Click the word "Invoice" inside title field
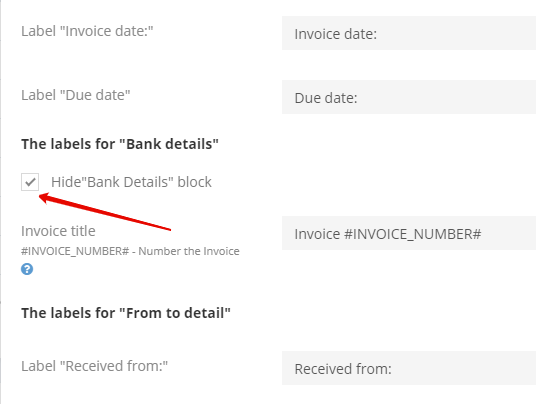The width and height of the screenshot is (536, 404). coord(318,234)
